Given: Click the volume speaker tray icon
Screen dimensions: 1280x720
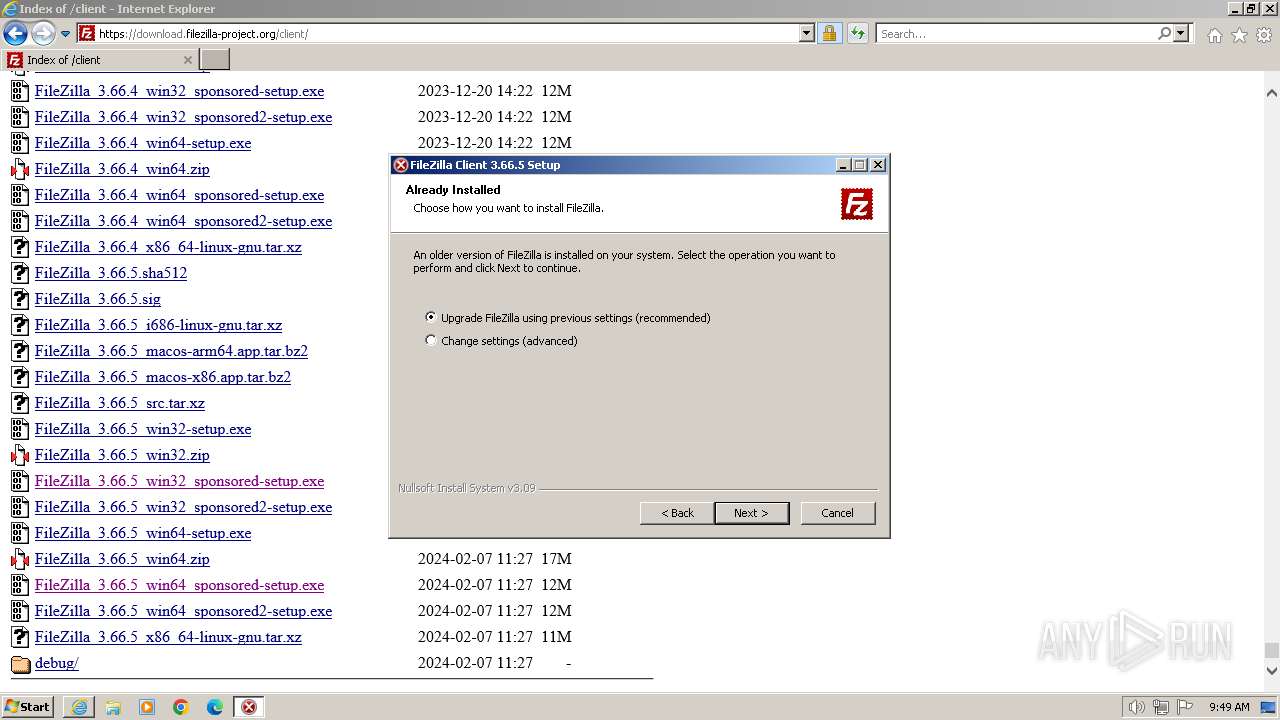Looking at the screenshot, I should tap(1137, 707).
